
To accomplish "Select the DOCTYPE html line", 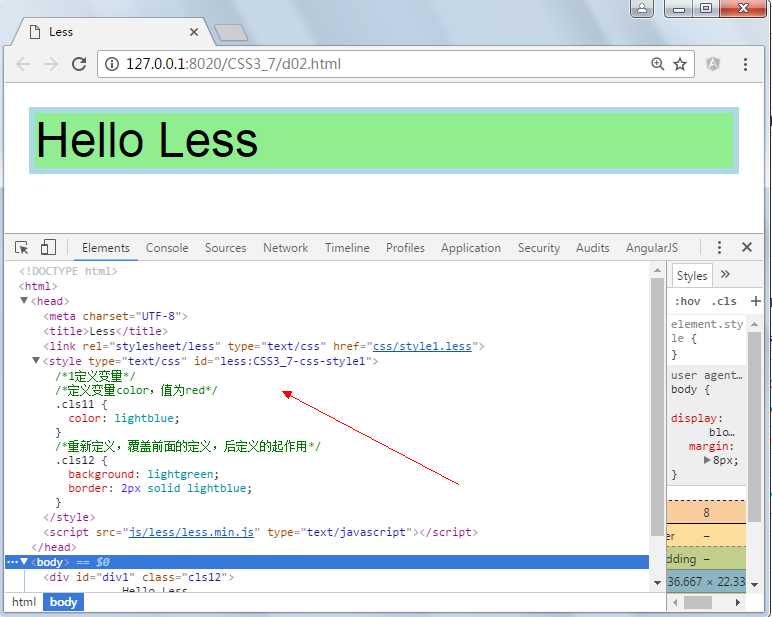I will tap(68, 271).
